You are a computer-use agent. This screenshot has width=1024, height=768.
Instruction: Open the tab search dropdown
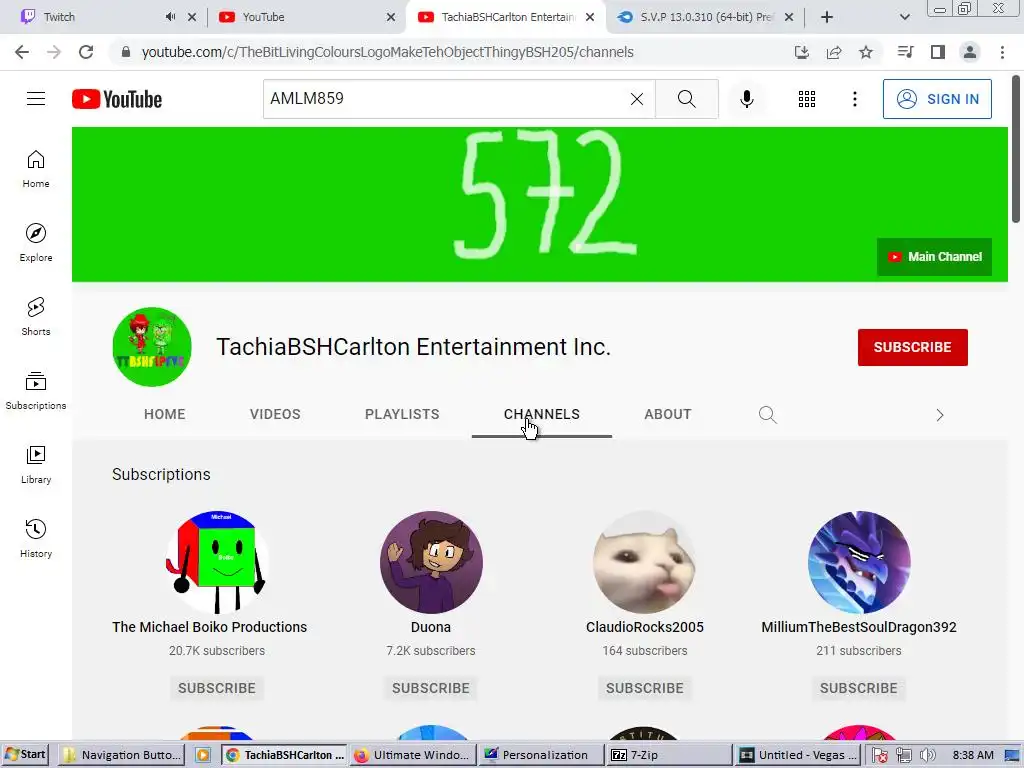[904, 17]
